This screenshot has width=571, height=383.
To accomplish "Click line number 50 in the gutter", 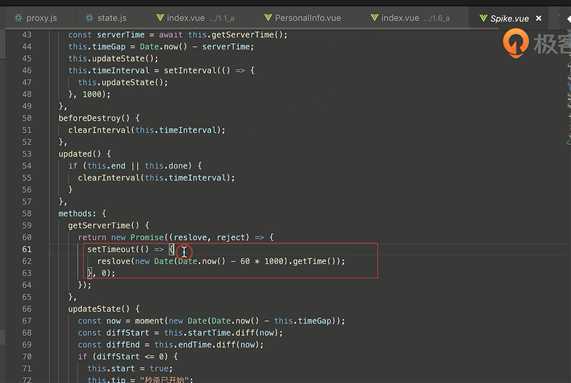I will coord(27,118).
